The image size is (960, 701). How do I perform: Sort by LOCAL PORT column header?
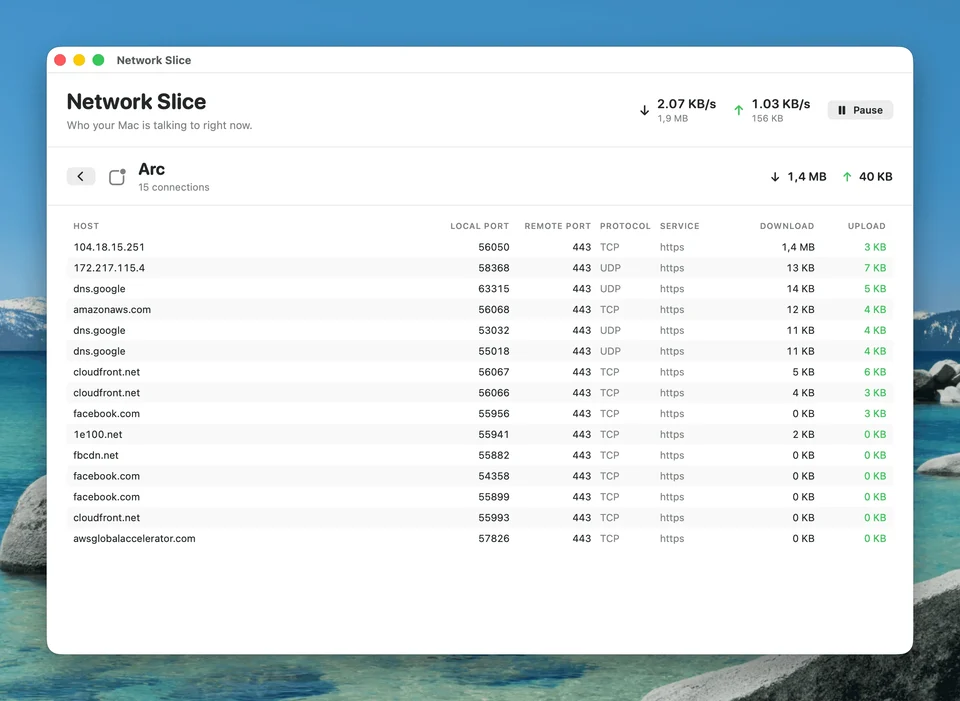click(x=479, y=226)
